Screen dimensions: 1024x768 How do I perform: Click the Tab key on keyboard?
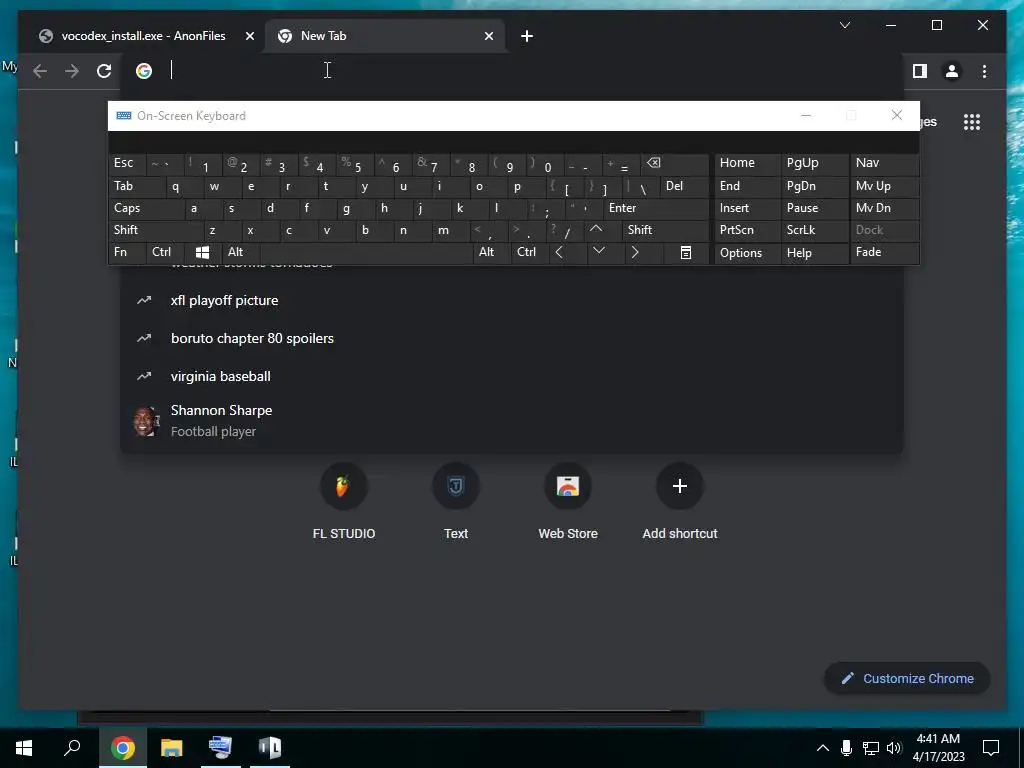click(136, 186)
